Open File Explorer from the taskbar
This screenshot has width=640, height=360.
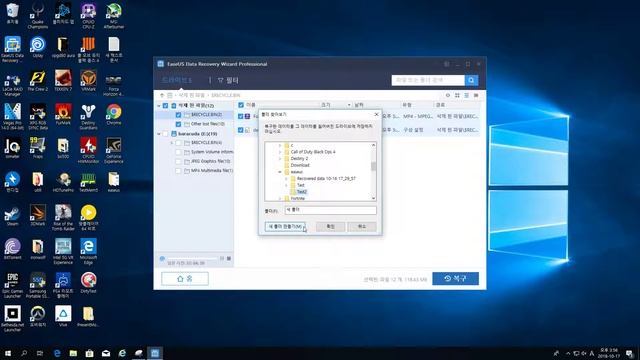[x=73, y=353]
